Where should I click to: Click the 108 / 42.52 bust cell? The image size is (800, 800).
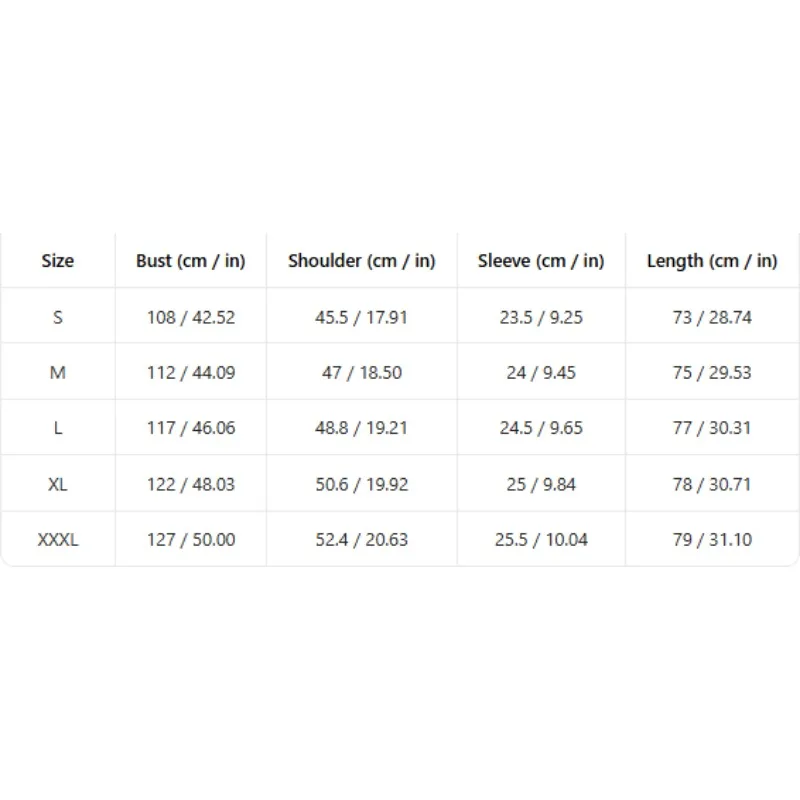pos(191,317)
